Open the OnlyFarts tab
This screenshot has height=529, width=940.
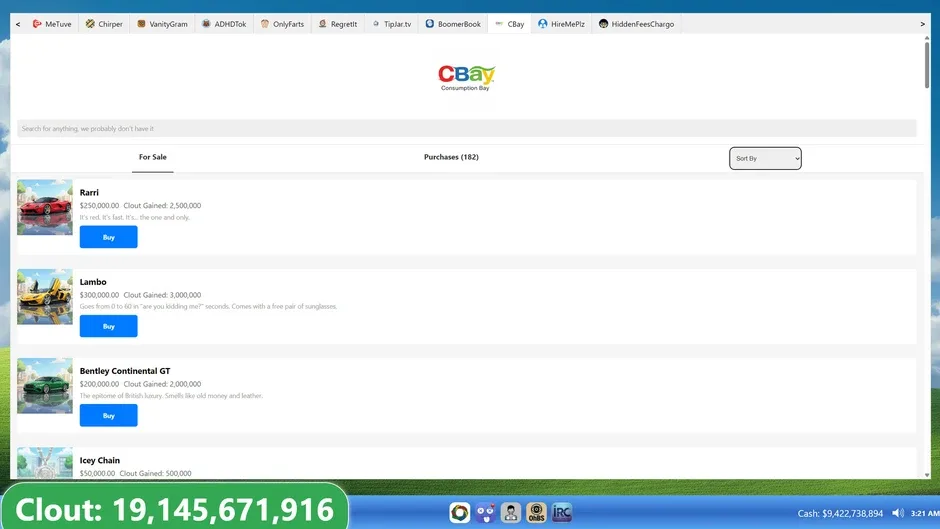coord(282,24)
